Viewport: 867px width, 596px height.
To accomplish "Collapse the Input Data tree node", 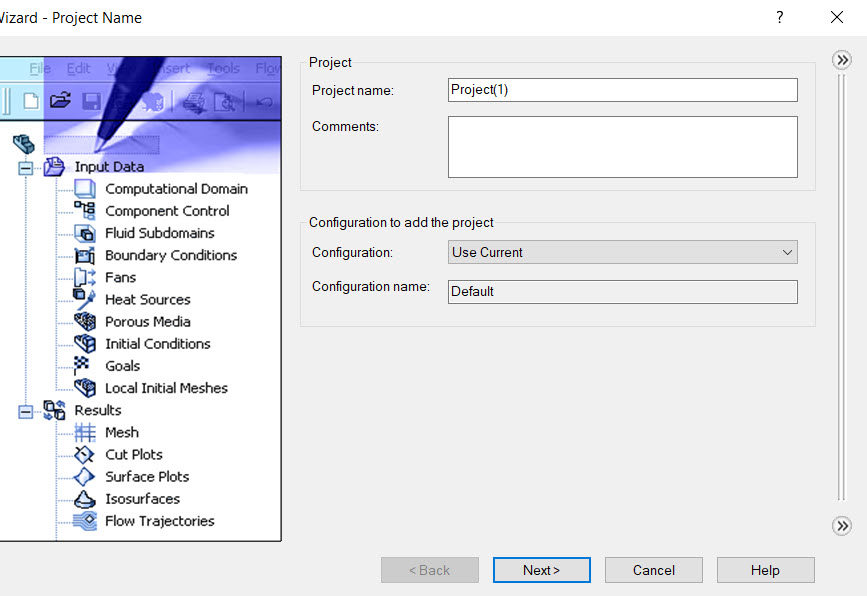I will click(25, 168).
